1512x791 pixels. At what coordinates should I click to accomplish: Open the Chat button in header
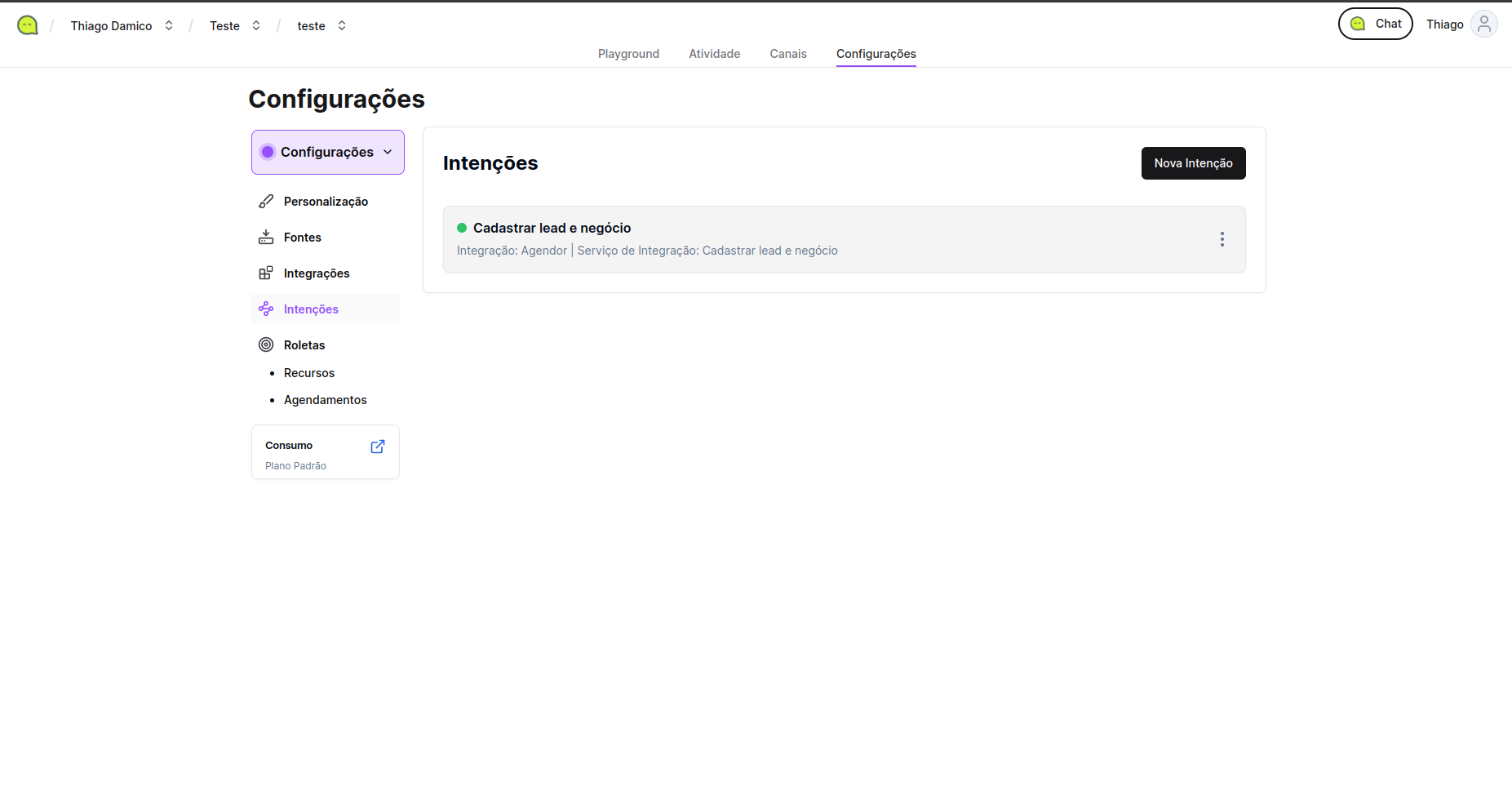tap(1375, 24)
